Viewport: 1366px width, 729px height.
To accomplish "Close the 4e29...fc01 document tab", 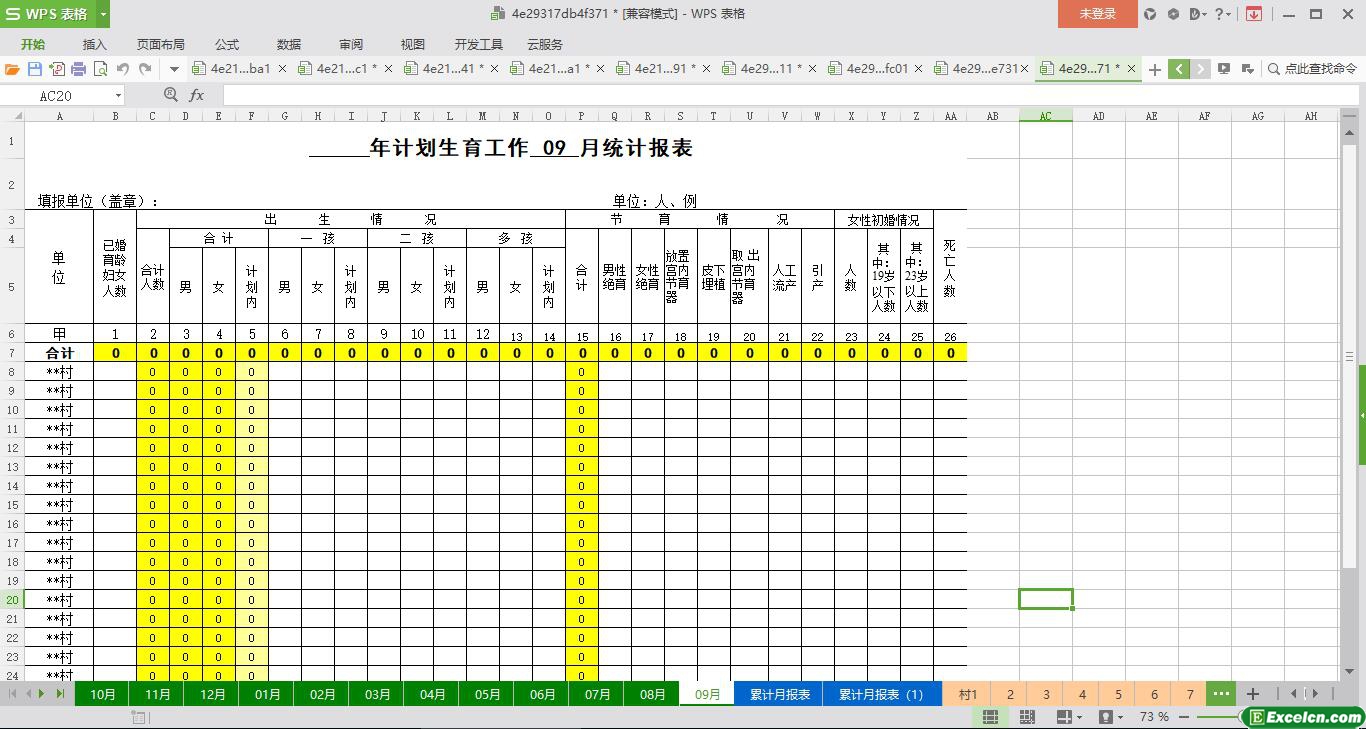I will (x=918, y=69).
